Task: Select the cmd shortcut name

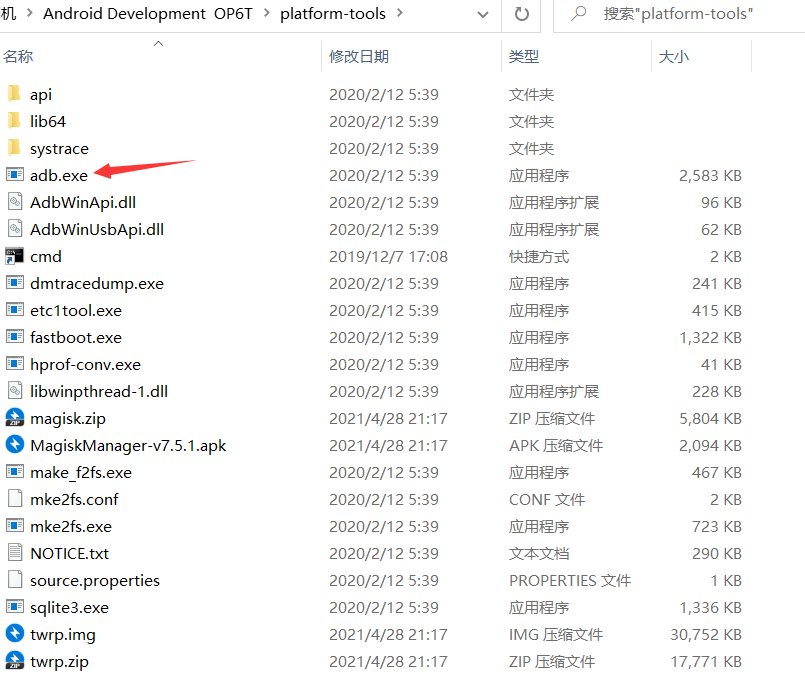Action: coord(46,256)
